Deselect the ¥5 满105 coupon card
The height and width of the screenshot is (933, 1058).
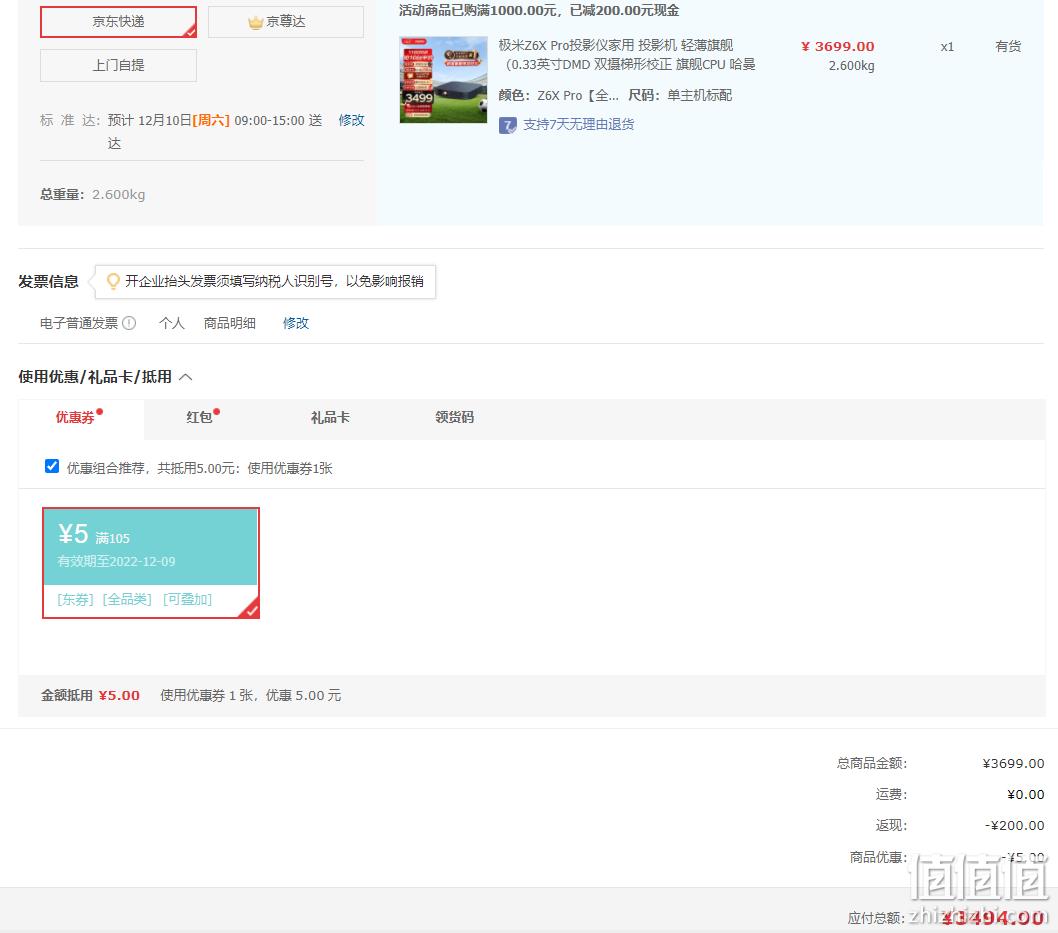pyautogui.click(x=150, y=563)
